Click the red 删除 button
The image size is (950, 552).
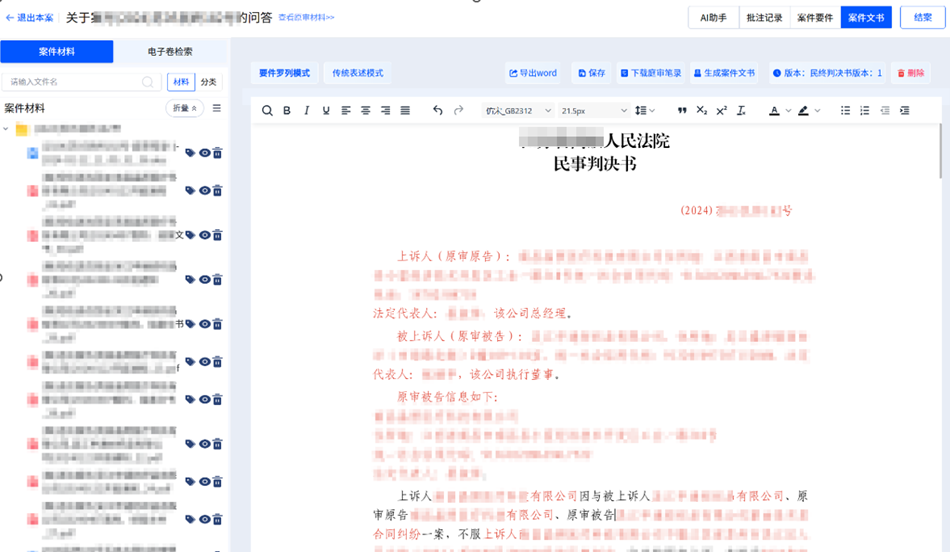click(x=911, y=73)
